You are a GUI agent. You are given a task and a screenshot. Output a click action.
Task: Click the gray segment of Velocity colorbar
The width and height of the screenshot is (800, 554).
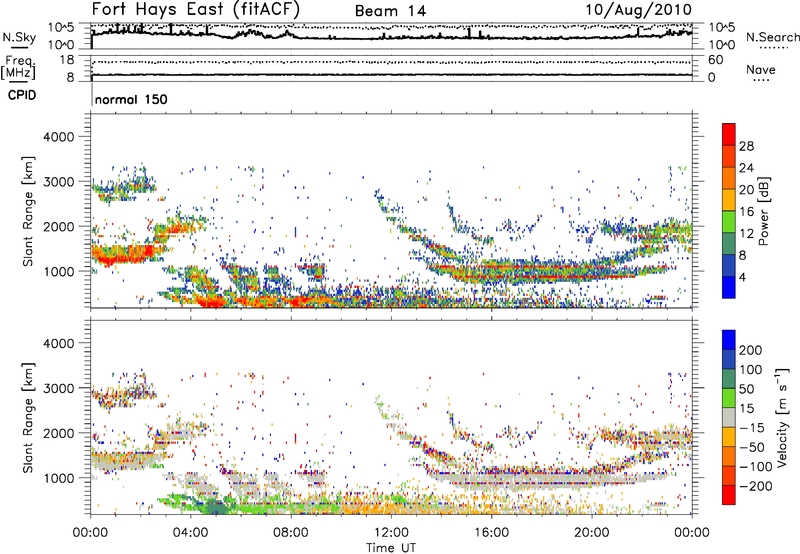point(729,418)
